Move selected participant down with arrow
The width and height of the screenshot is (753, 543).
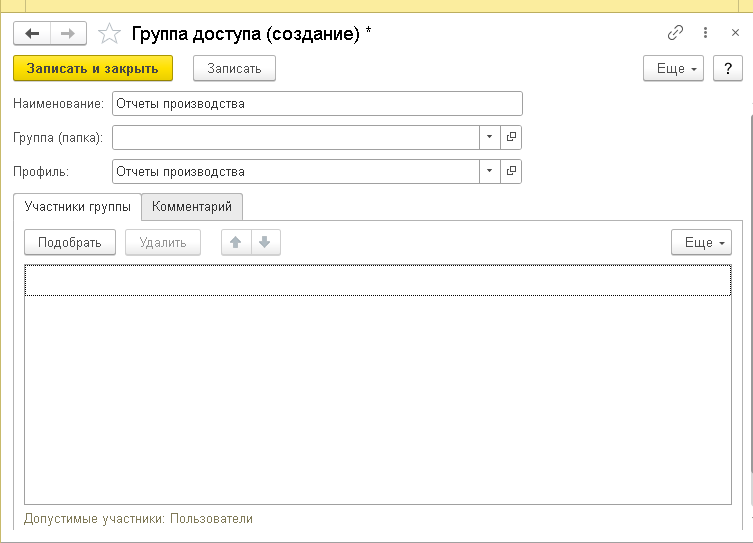coord(265,243)
